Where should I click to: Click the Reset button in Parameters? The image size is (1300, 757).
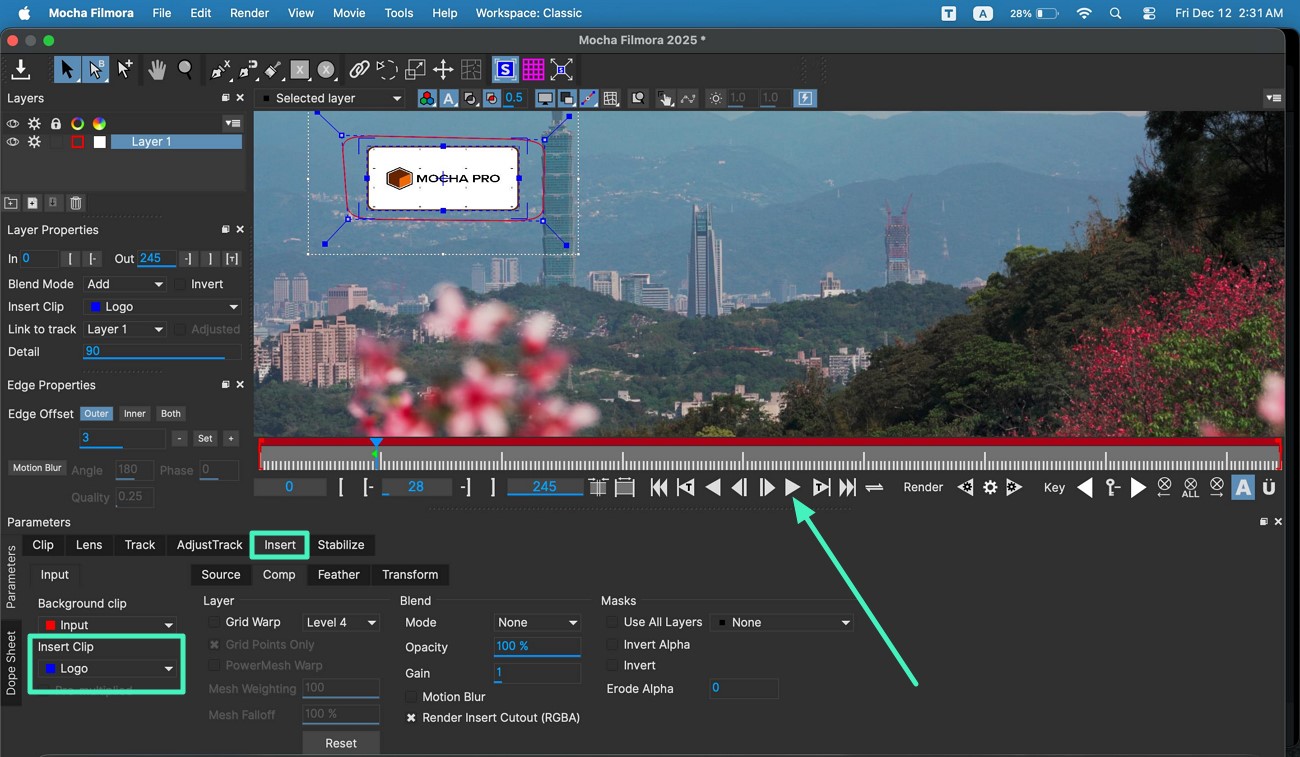[x=340, y=743]
